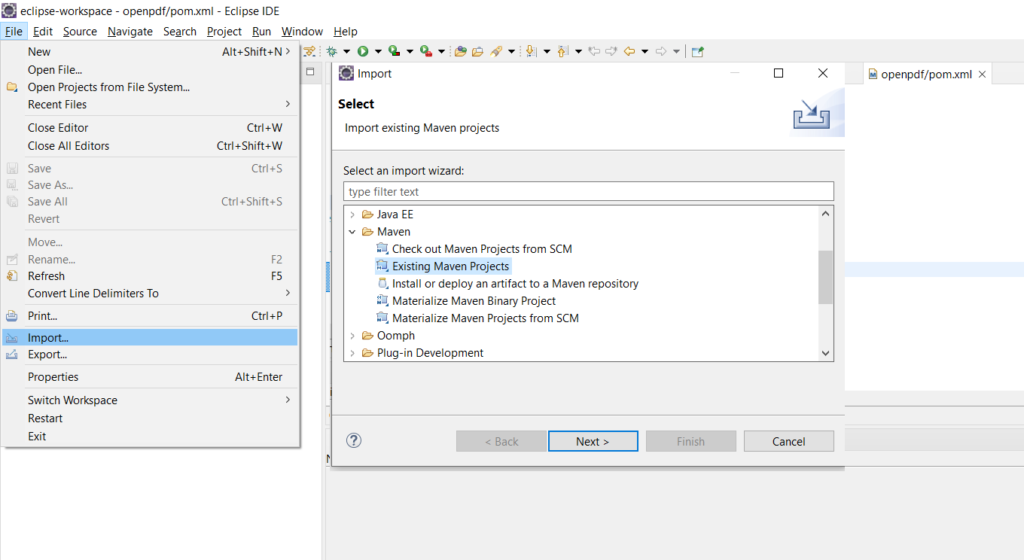Choose Open Projects from File System...

[x=150, y=87]
